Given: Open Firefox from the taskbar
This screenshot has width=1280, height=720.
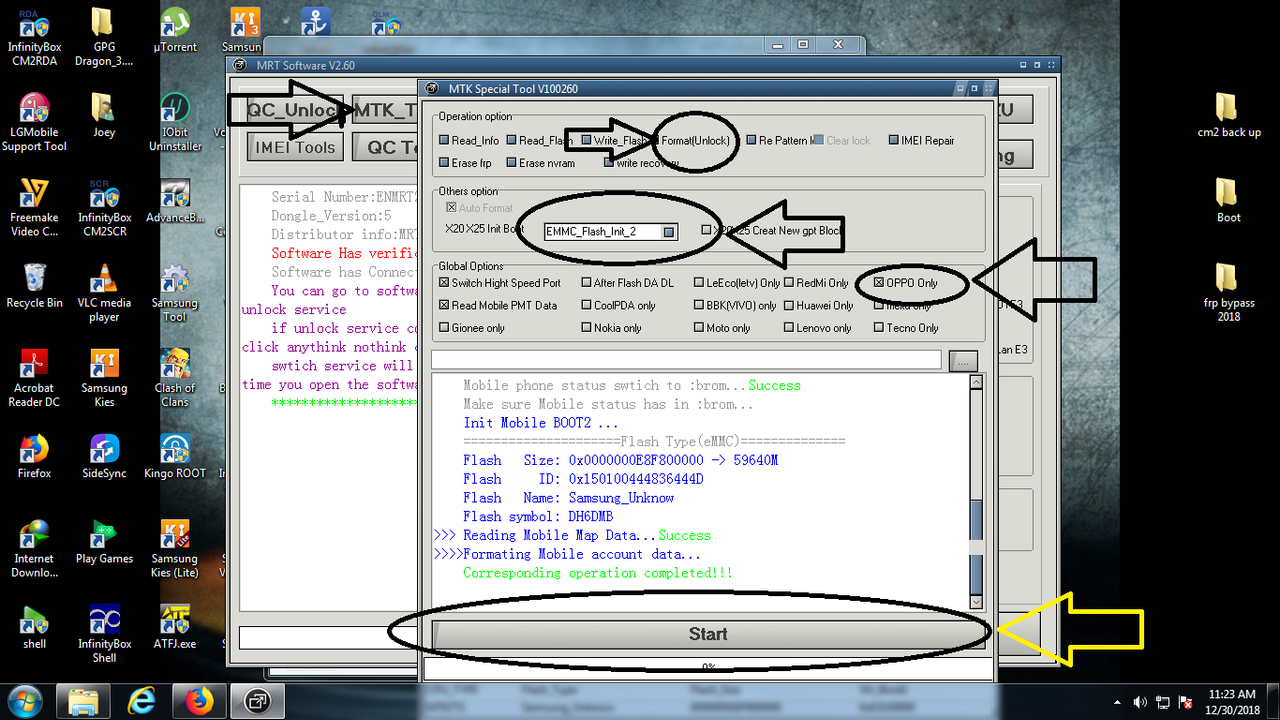Looking at the screenshot, I should [198, 700].
